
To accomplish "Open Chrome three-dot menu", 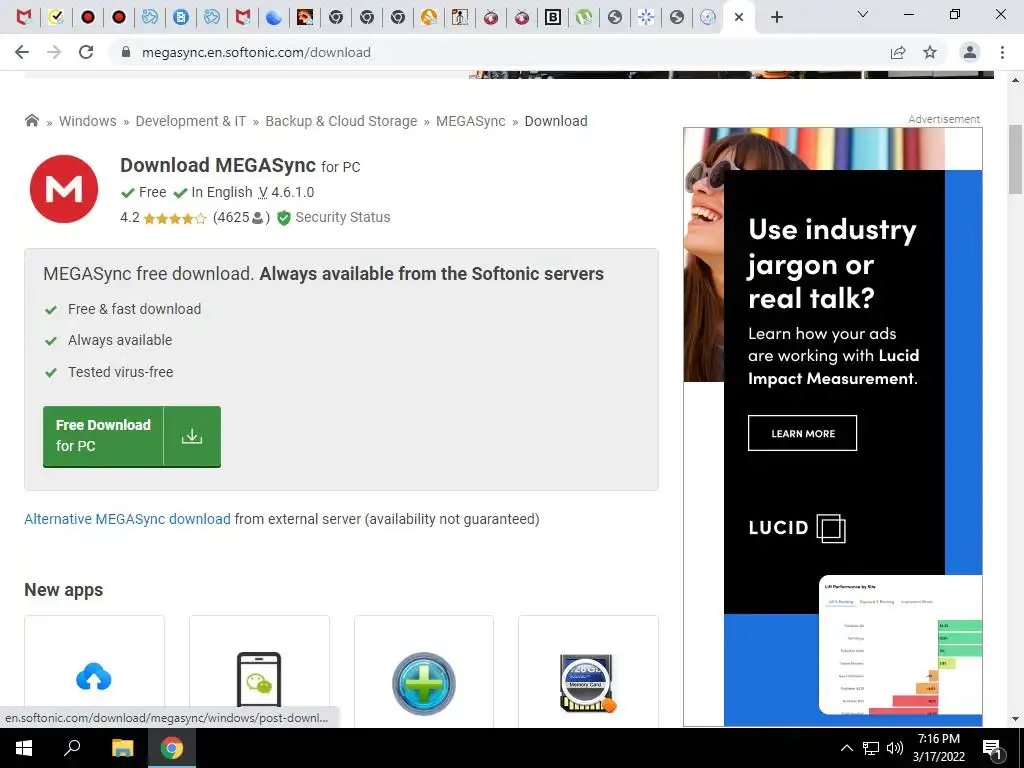I will [1002, 52].
